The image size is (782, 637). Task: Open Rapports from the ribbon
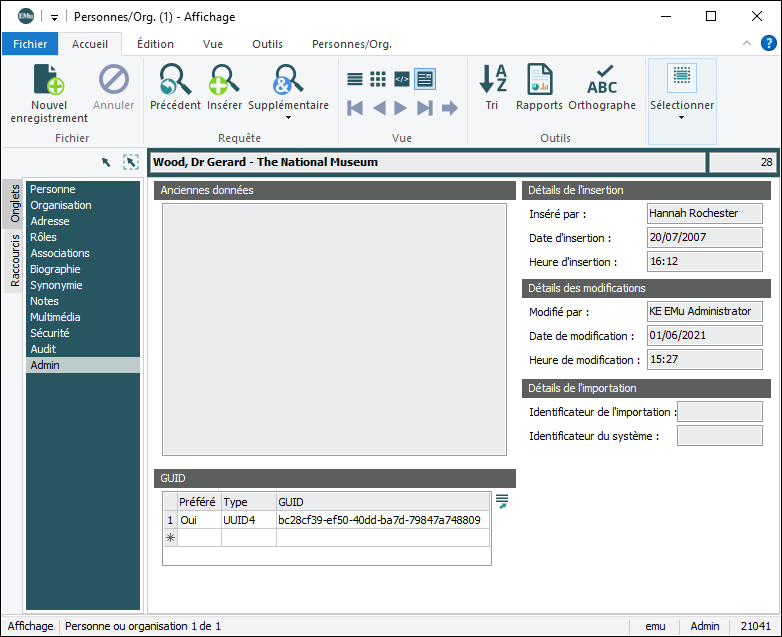click(539, 80)
